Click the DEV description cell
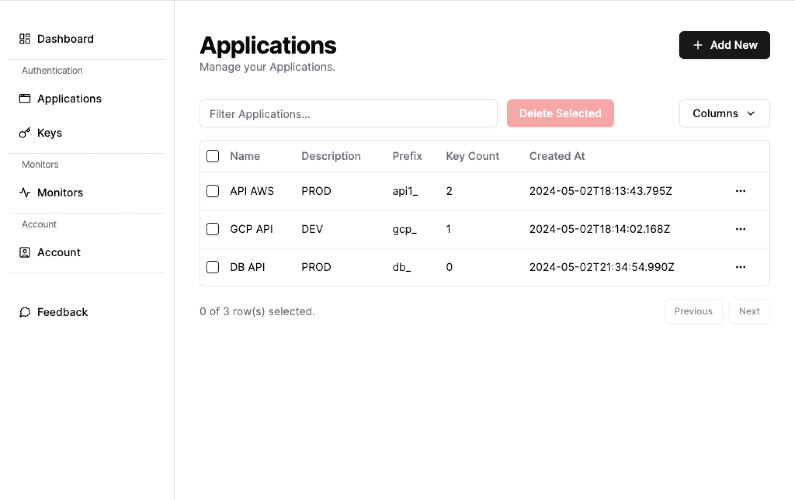 pos(312,229)
